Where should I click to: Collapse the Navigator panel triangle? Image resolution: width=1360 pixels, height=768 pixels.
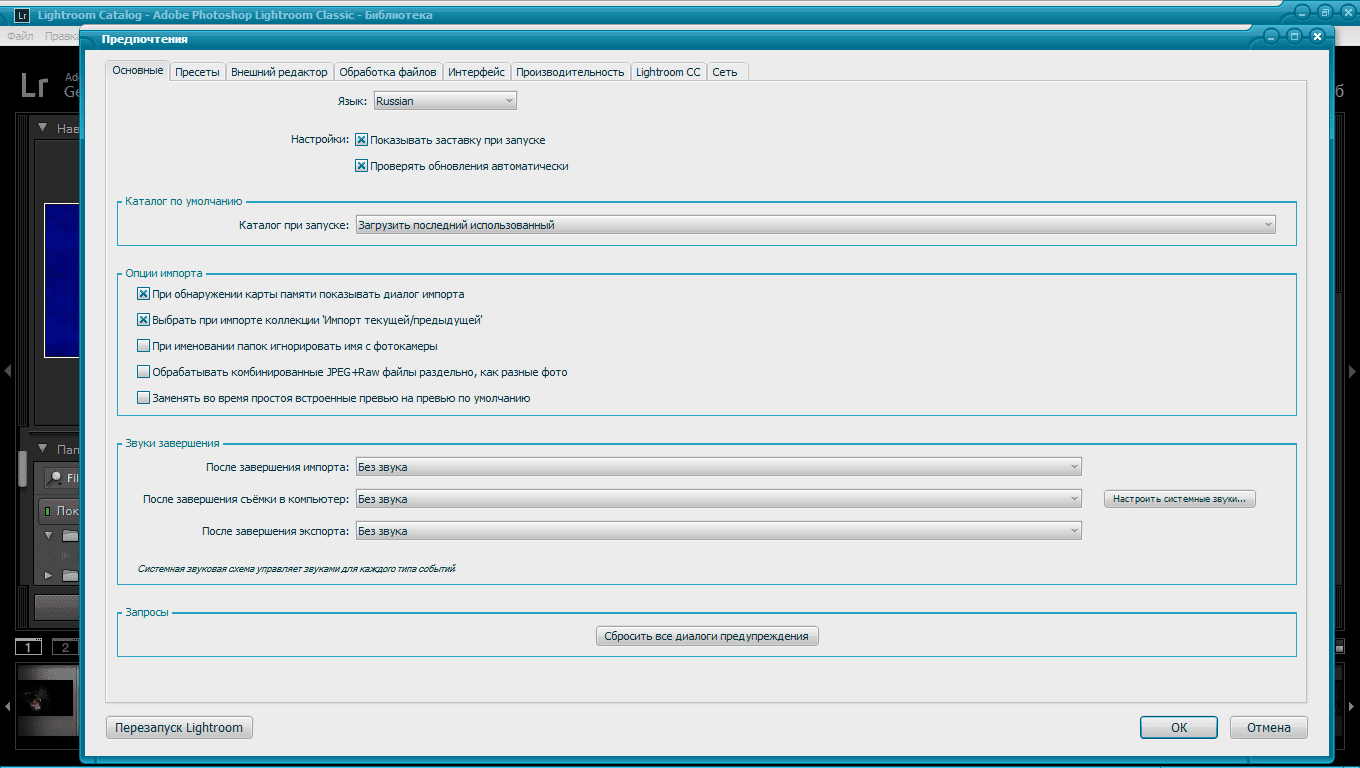pos(43,128)
